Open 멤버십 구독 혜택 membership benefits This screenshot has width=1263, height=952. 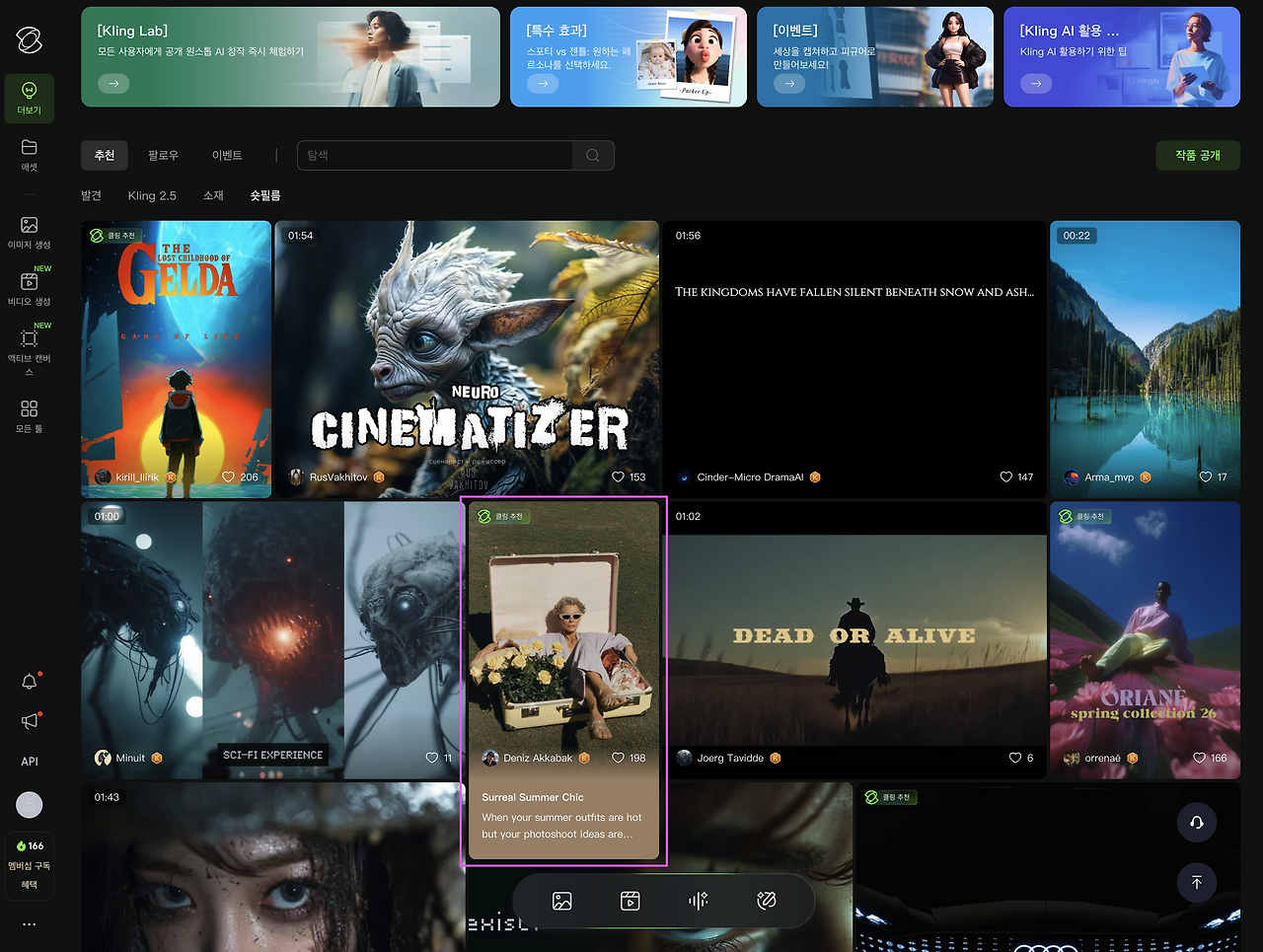30,875
